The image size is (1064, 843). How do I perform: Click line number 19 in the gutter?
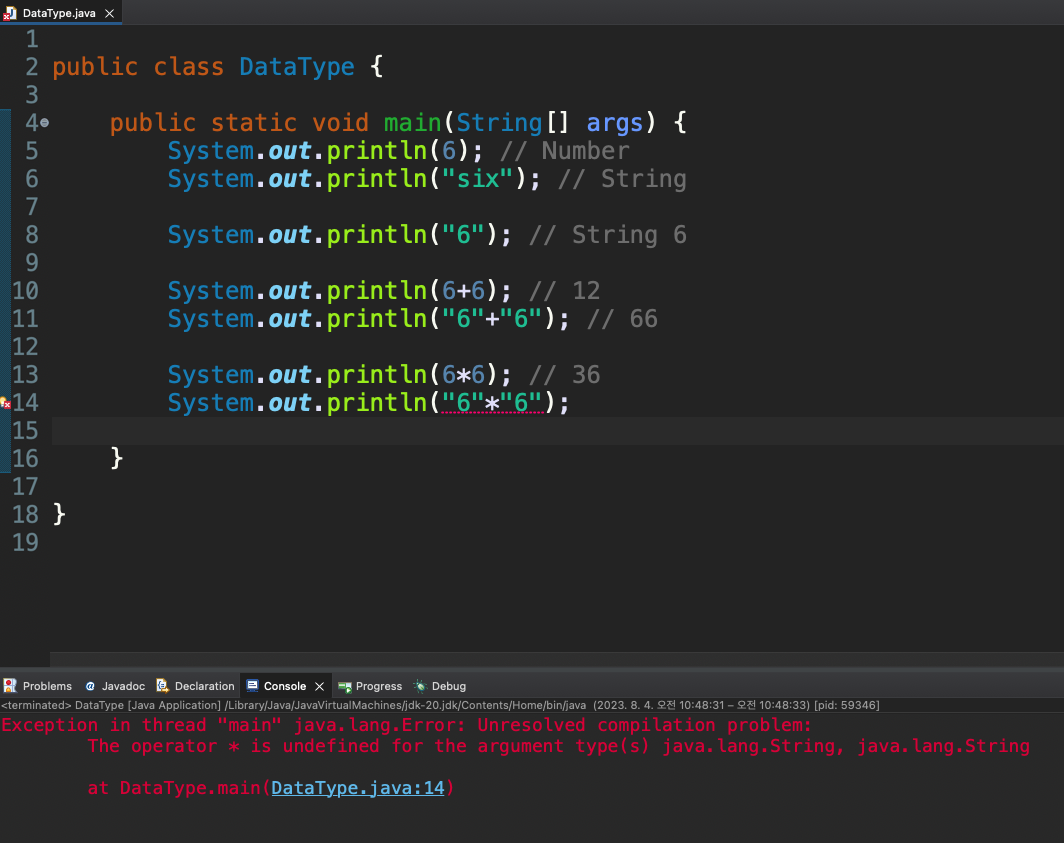[x=25, y=543]
